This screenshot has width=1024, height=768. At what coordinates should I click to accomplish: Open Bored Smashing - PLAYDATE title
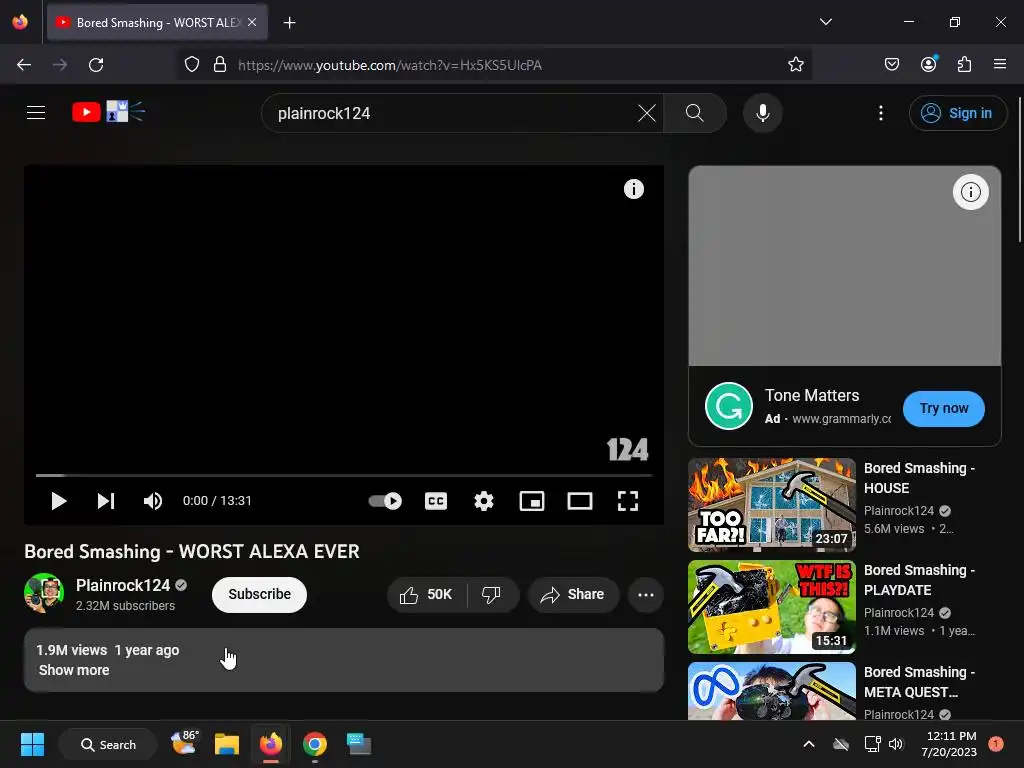point(919,580)
